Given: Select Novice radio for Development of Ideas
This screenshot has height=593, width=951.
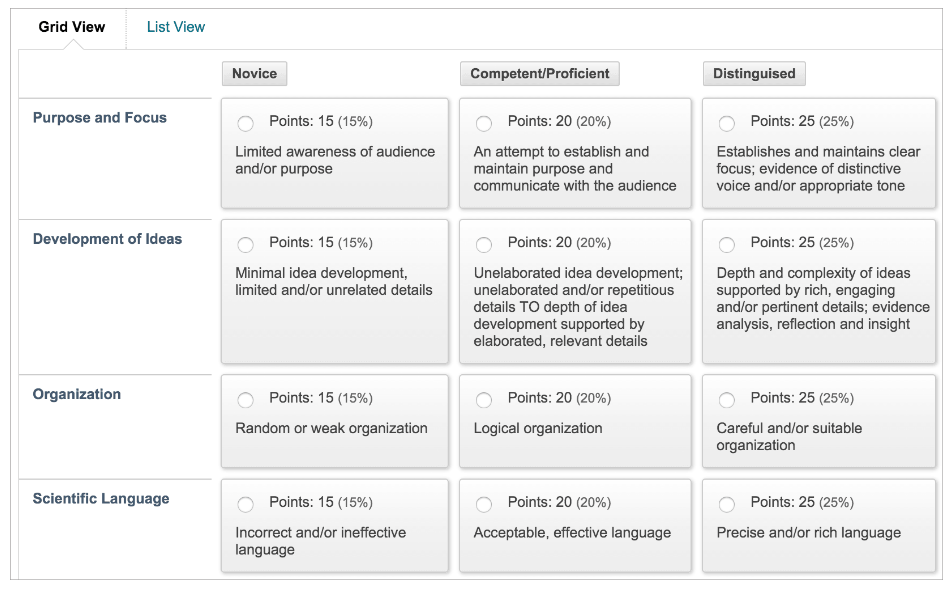Looking at the screenshot, I should click(x=246, y=244).
